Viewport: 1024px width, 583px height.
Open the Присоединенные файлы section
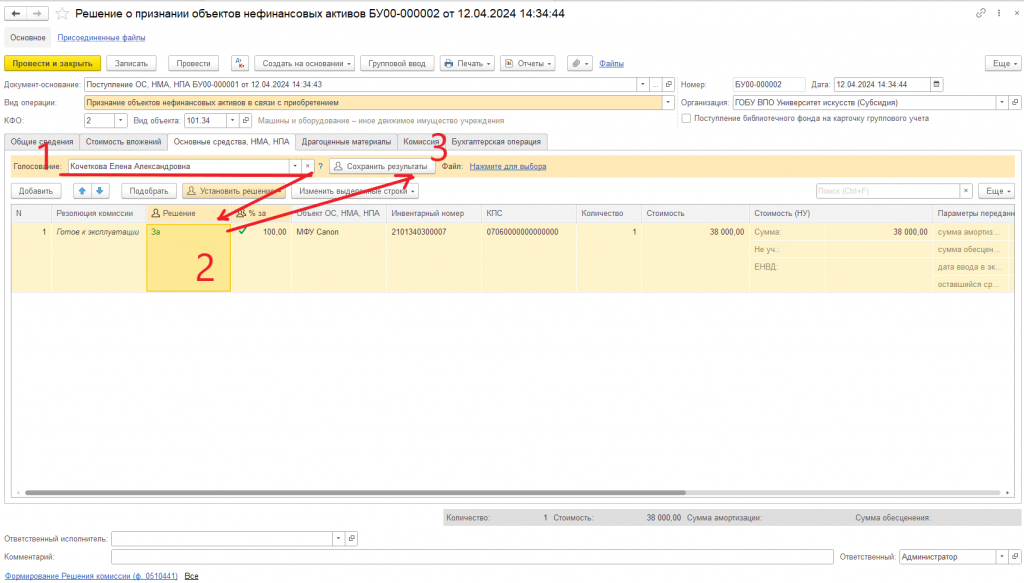(x=101, y=38)
